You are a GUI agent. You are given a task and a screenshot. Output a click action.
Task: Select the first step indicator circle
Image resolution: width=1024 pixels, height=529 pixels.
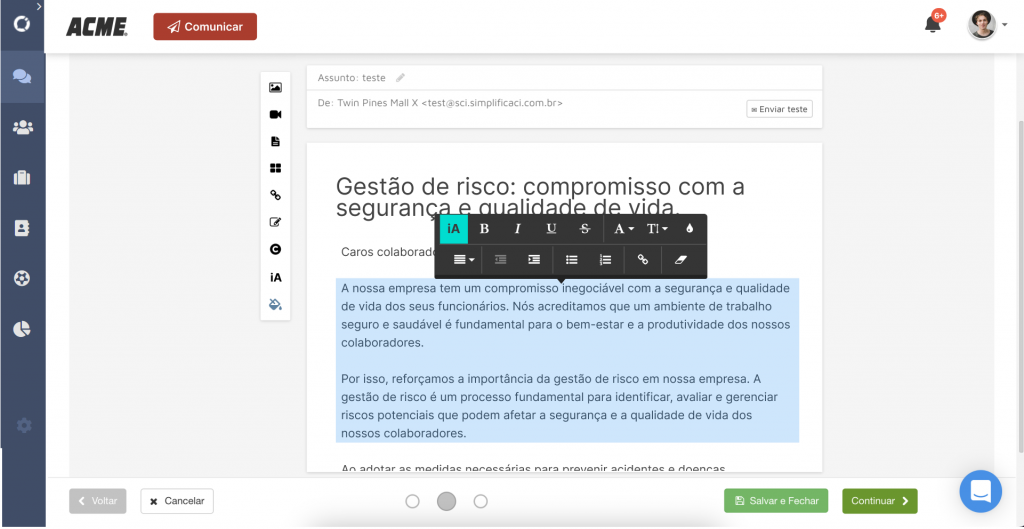412,501
